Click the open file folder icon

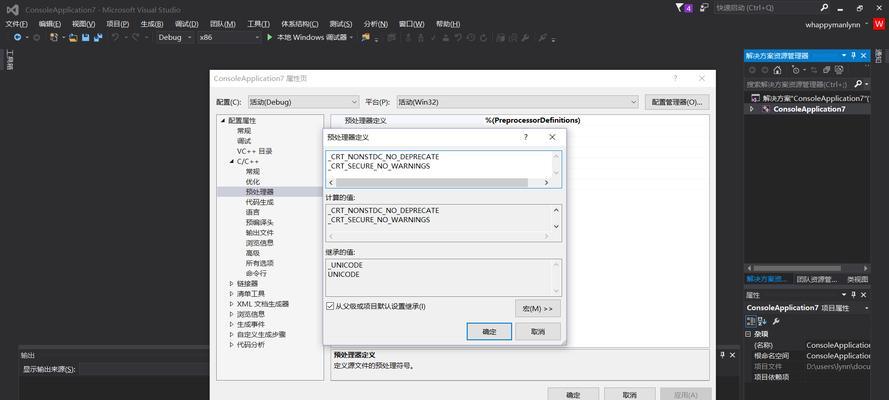point(73,37)
